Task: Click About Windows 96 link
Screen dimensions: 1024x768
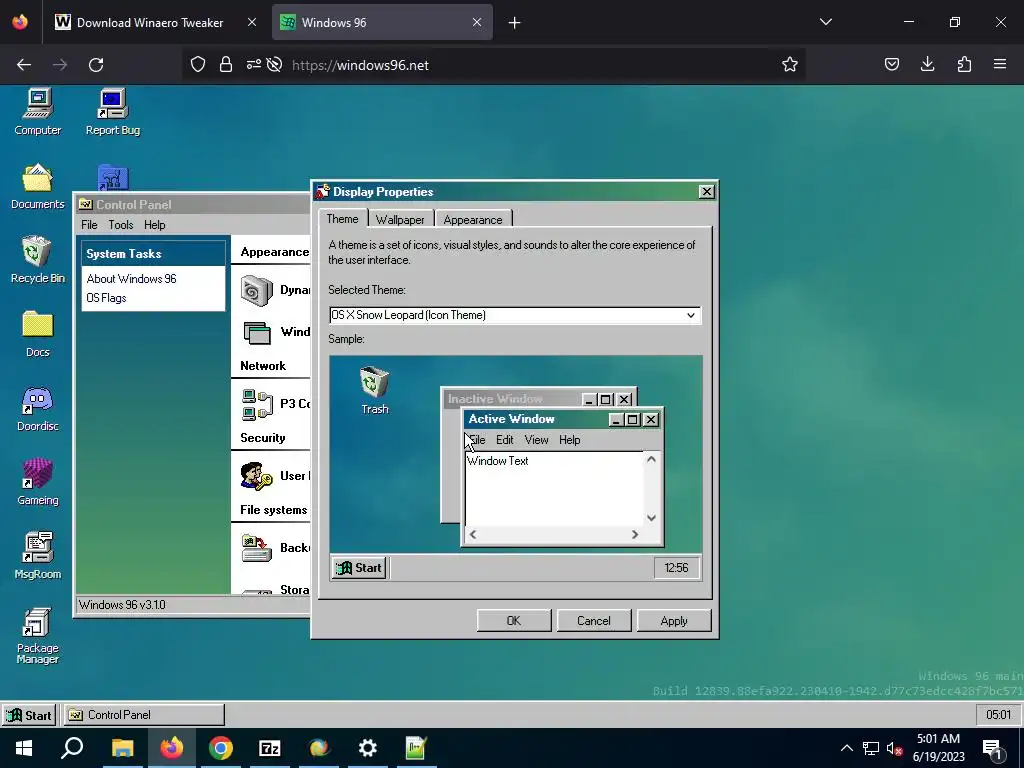Action: (x=131, y=279)
